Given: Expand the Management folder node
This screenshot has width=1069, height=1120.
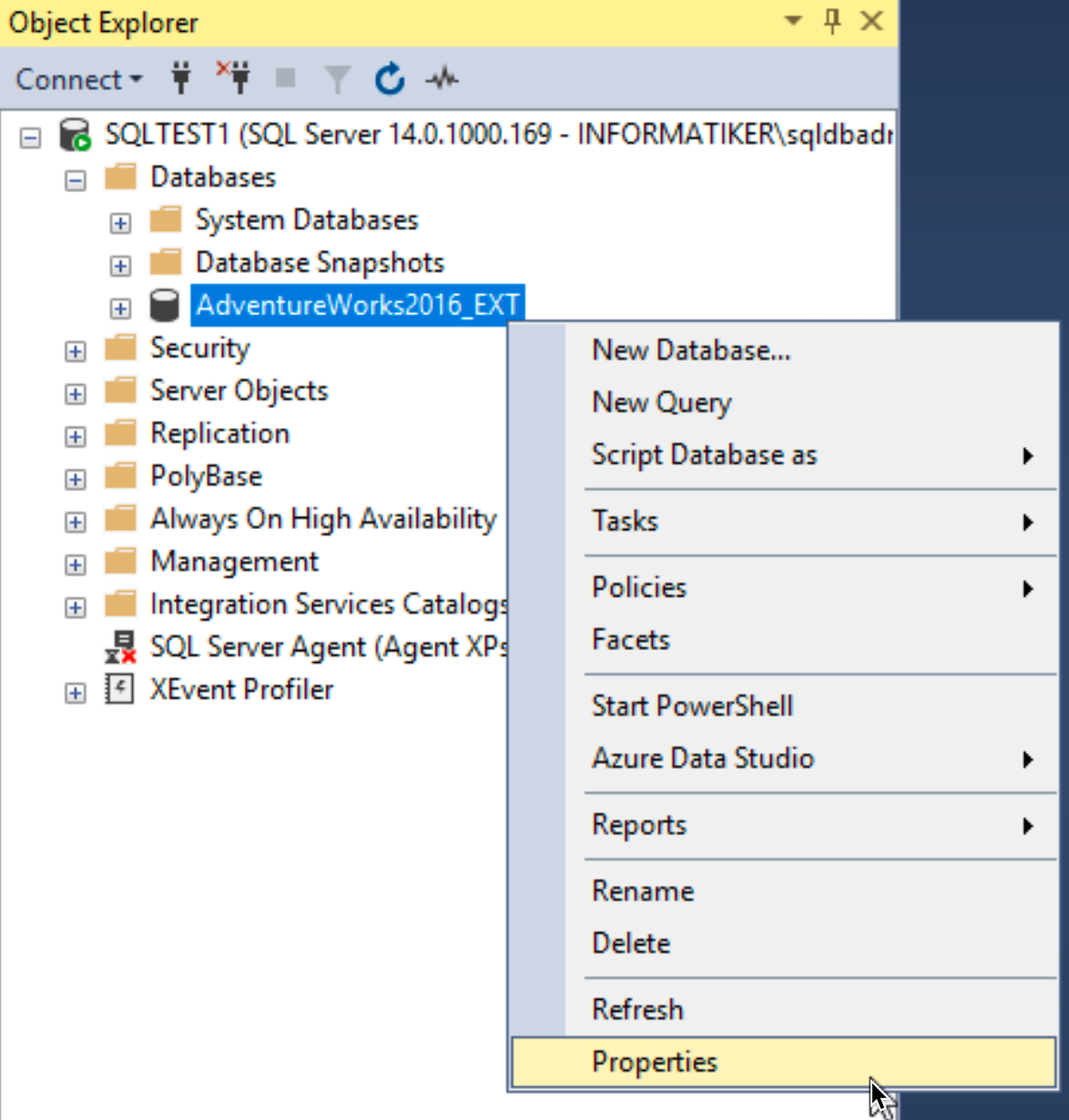Looking at the screenshot, I should coord(76,565).
